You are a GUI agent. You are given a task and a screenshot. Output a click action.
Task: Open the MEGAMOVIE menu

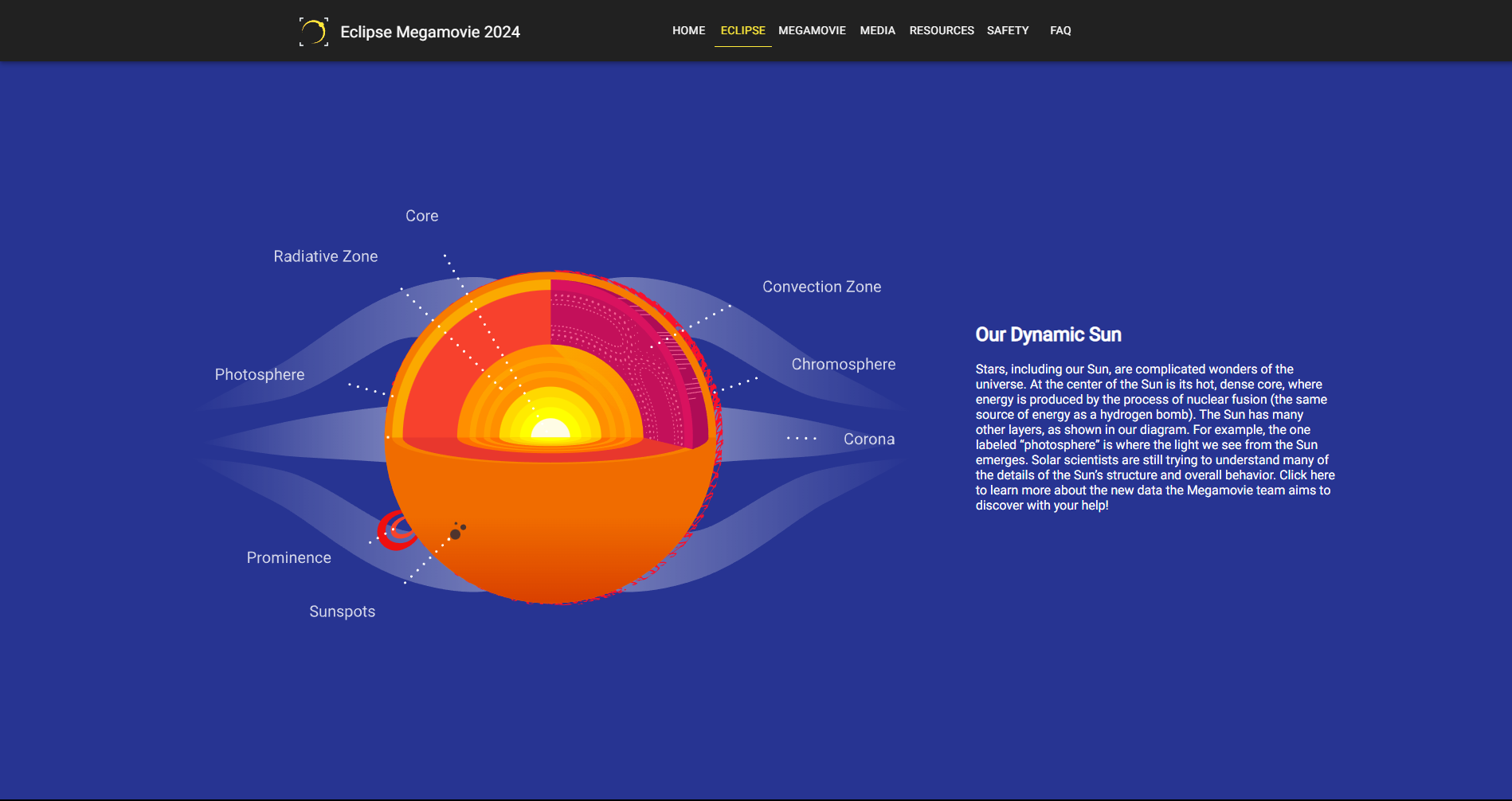point(812,30)
